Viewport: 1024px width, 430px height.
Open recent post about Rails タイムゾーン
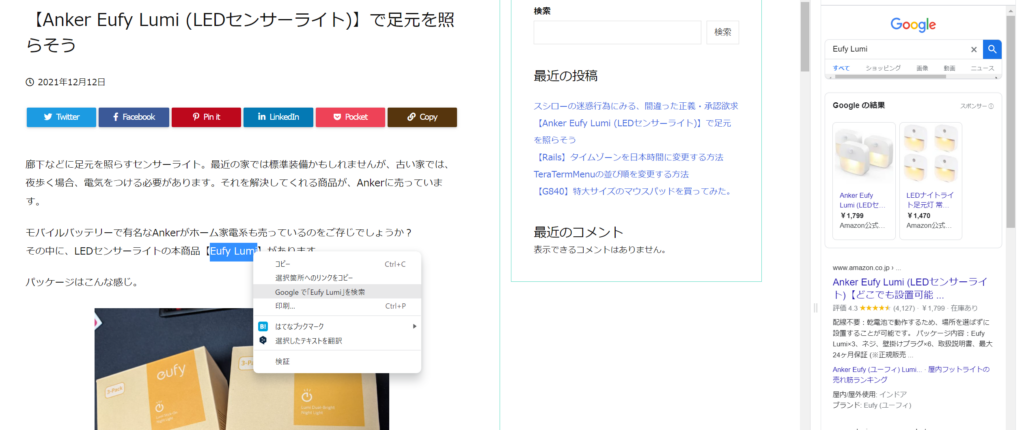click(x=628, y=157)
